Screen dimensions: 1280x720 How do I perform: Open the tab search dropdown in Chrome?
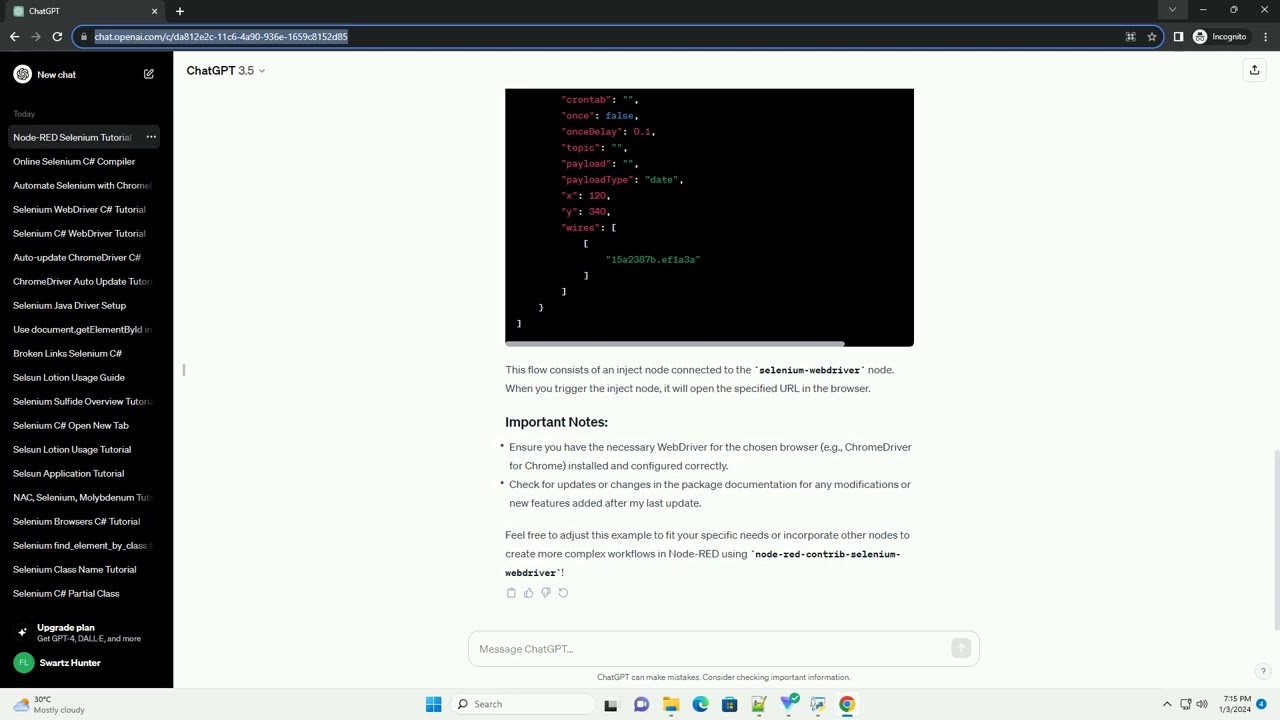1172,10
